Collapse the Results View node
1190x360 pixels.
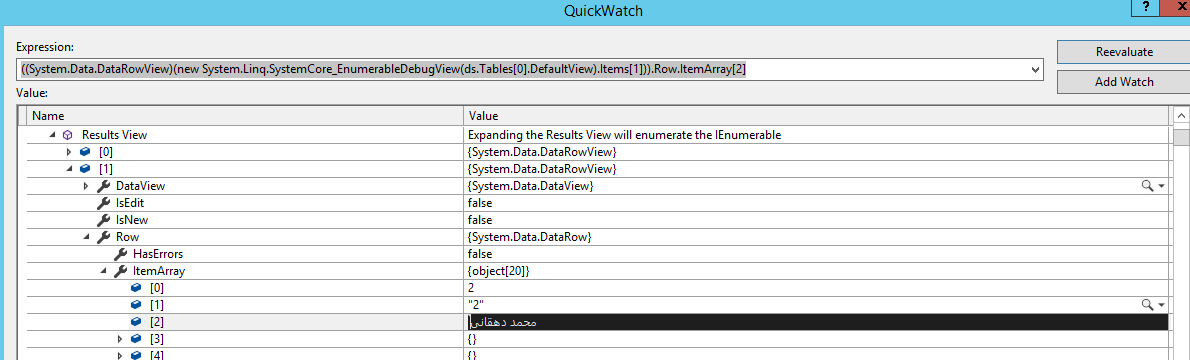[52, 135]
